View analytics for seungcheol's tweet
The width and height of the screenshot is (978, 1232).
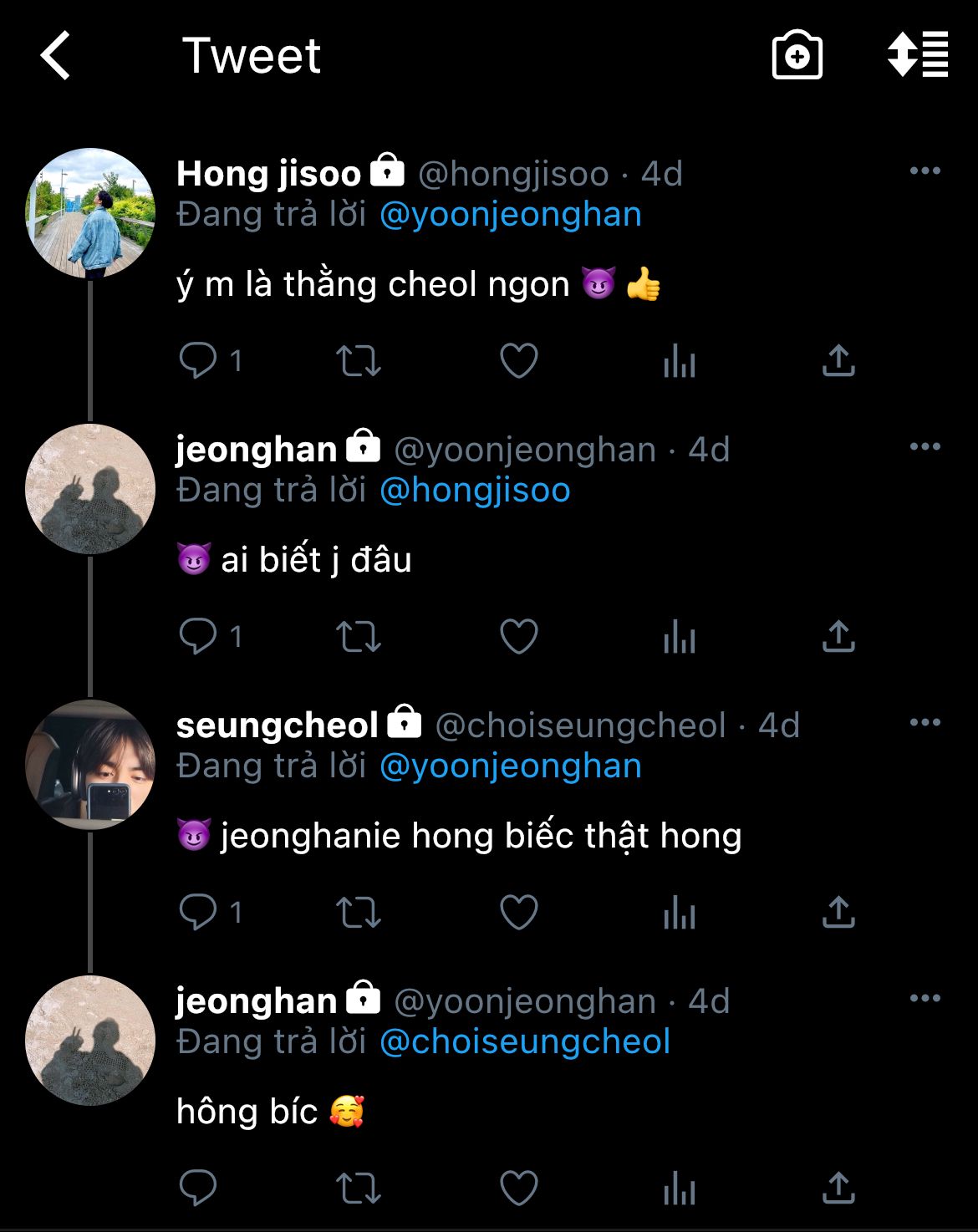pos(680,913)
